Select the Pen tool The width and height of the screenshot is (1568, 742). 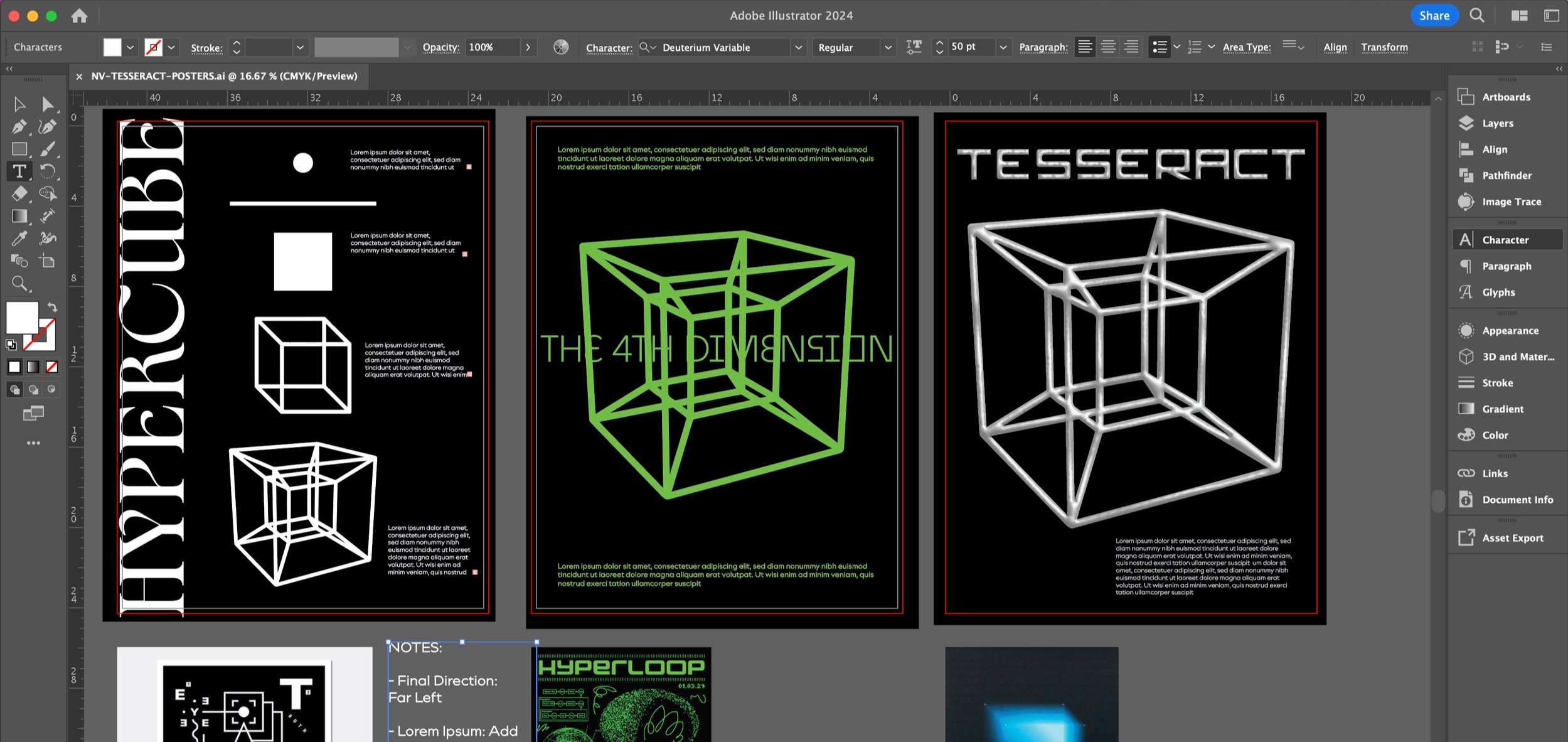[19, 127]
